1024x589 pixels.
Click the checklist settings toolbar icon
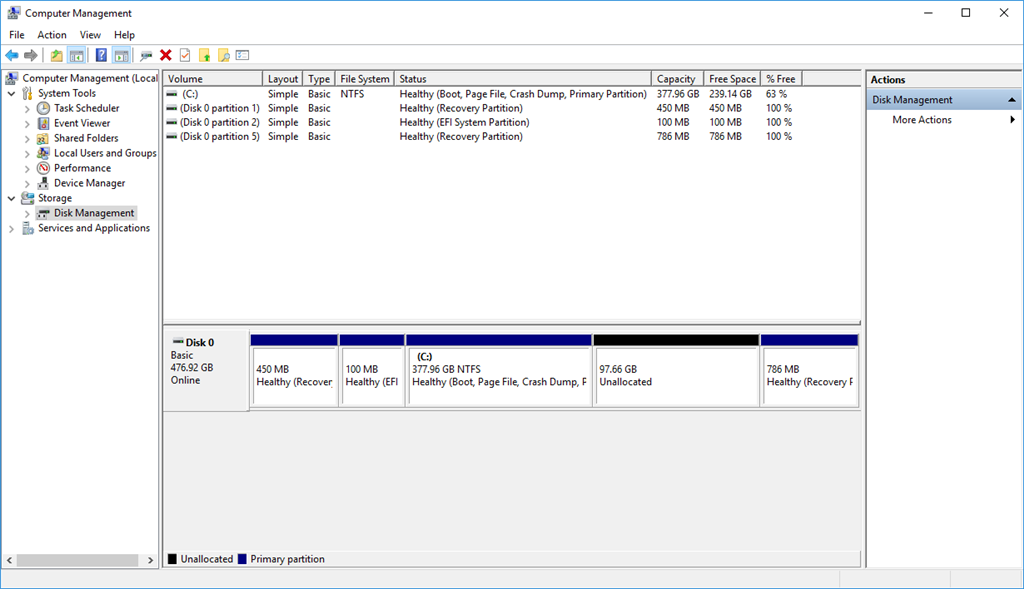point(243,56)
